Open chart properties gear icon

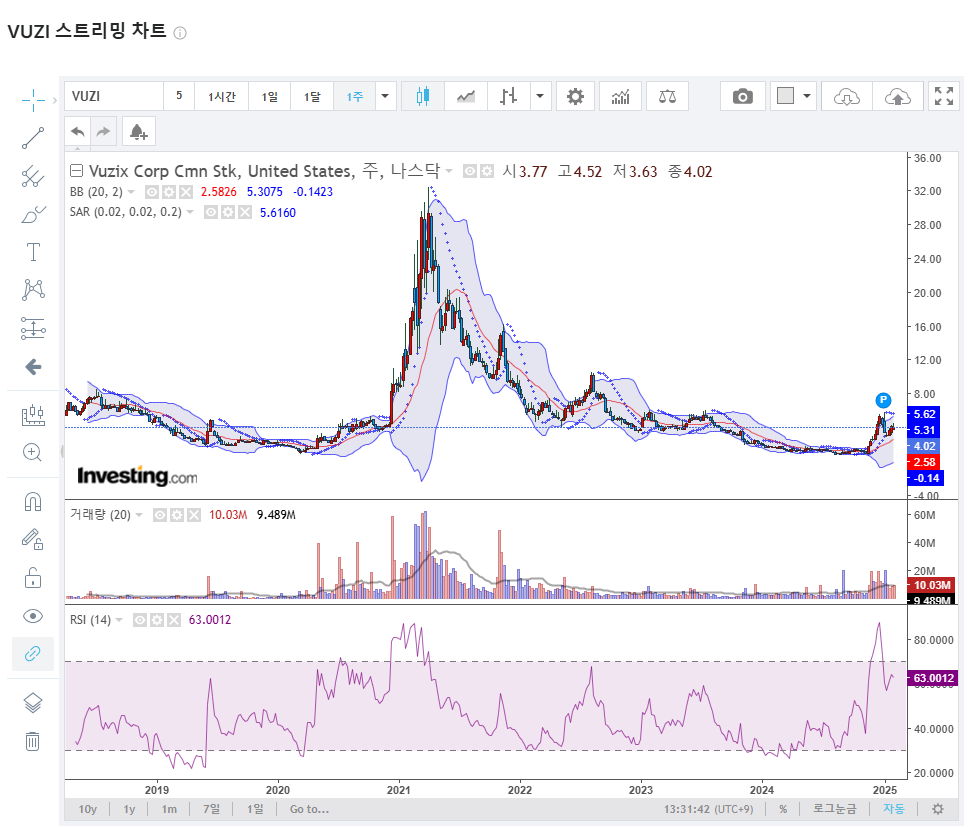[x=575, y=96]
